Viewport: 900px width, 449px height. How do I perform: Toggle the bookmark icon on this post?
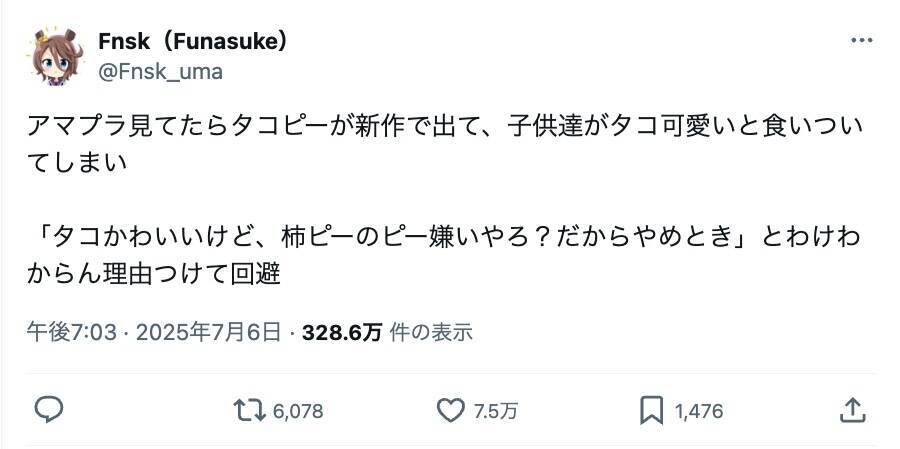(x=652, y=409)
